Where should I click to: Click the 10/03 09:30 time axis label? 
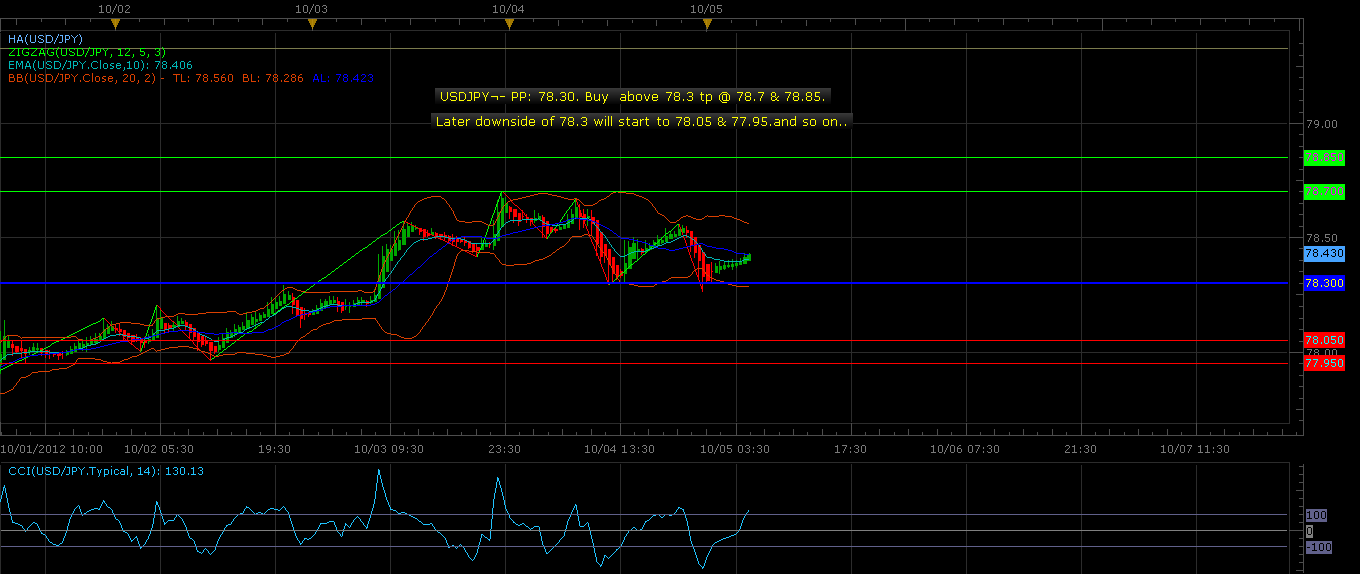click(x=389, y=449)
